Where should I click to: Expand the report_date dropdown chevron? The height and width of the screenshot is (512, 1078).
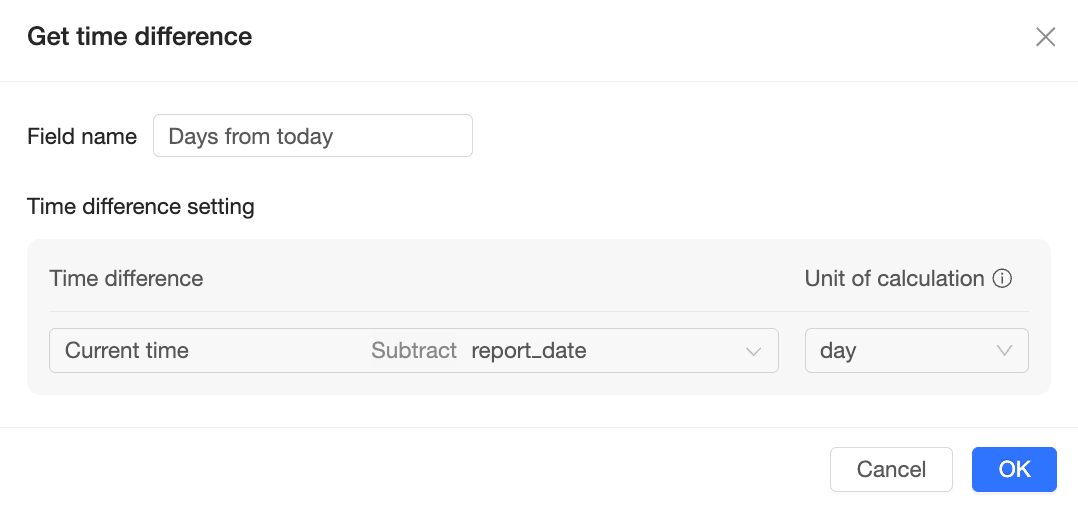click(754, 351)
